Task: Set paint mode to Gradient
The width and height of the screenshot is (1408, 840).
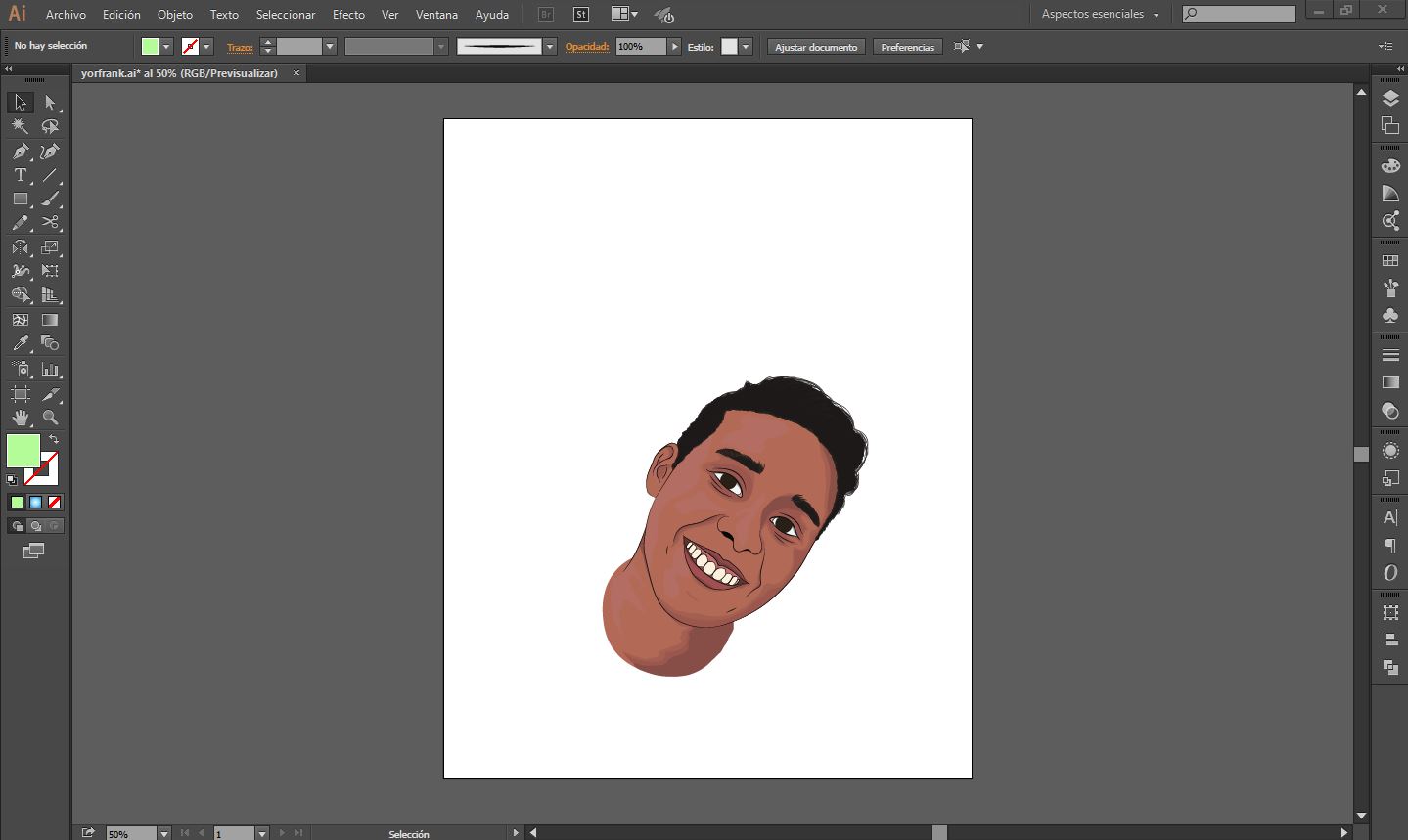Action: tap(35, 503)
